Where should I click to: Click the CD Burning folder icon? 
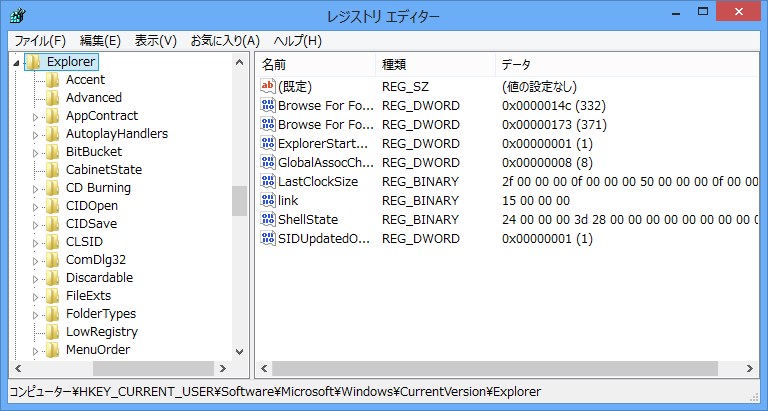(52, 188)
